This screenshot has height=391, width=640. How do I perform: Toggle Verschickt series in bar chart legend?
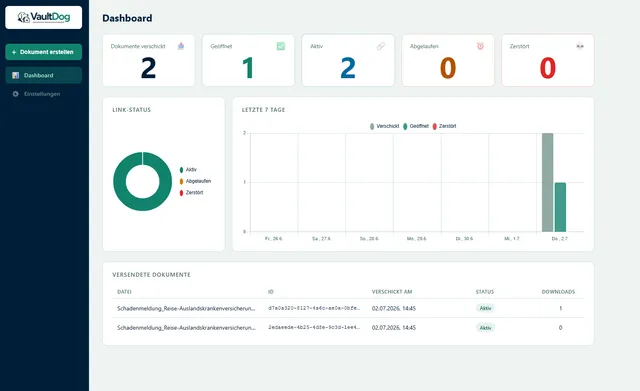coord(384,126)
